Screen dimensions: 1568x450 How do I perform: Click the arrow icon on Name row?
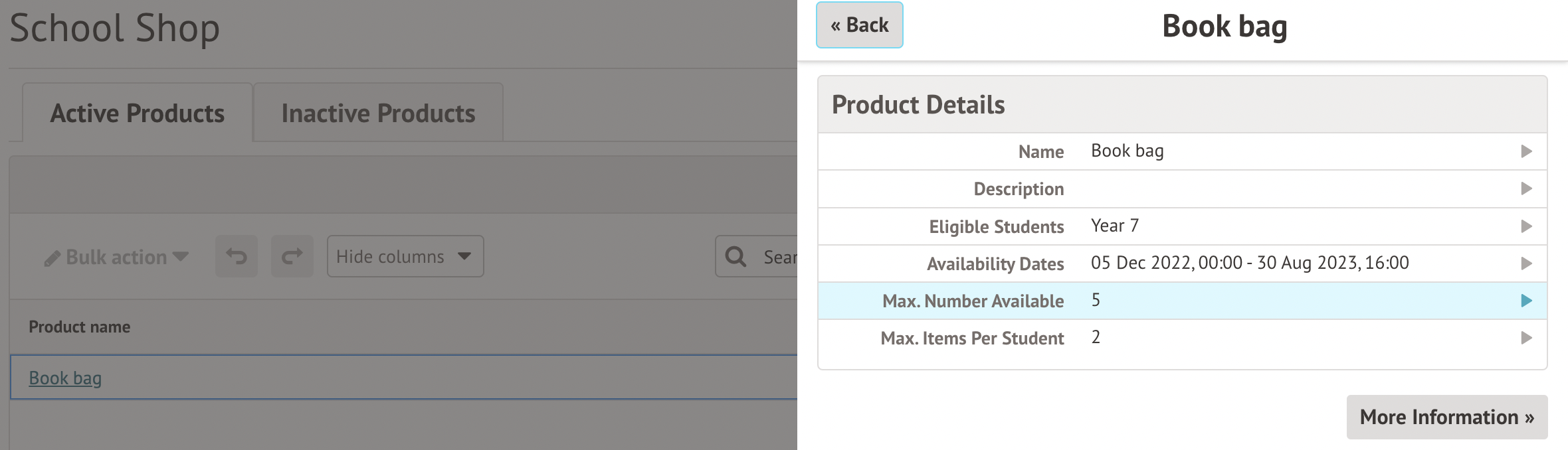coord(1526,151)
